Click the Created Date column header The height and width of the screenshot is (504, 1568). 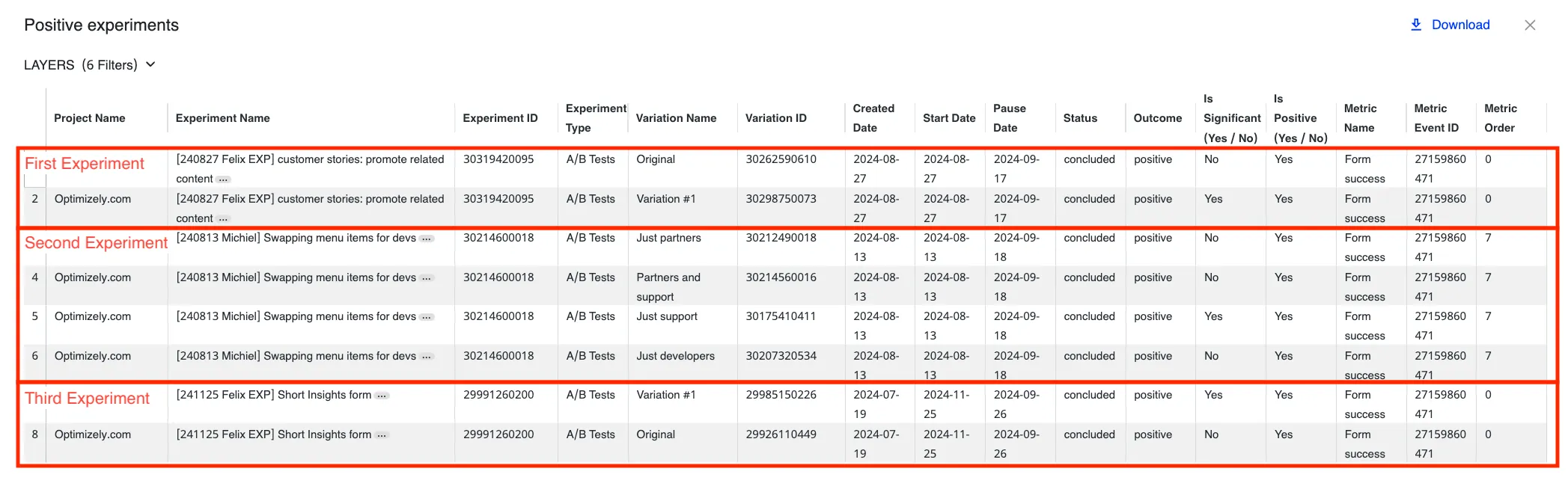click(873, 118)
